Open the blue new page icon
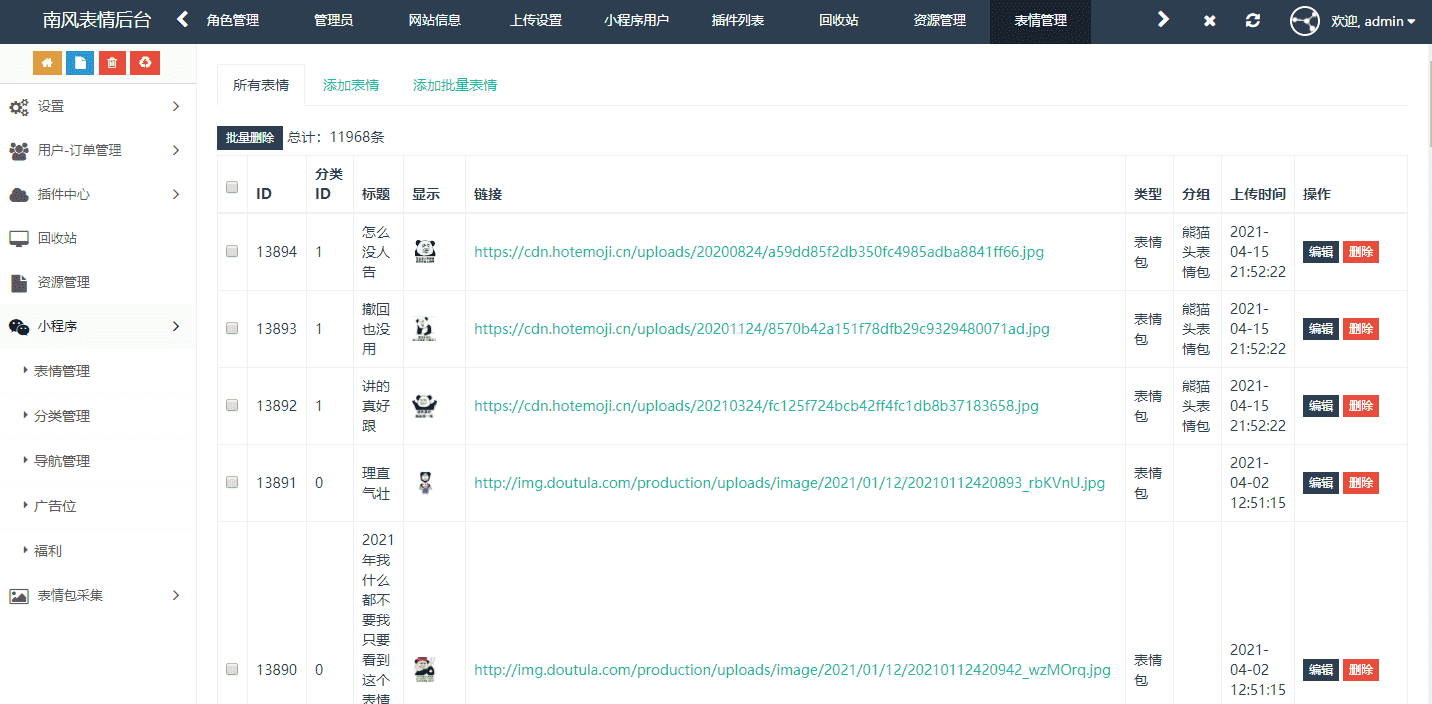This screenshot has width=1432, height=704. (79, 62)
